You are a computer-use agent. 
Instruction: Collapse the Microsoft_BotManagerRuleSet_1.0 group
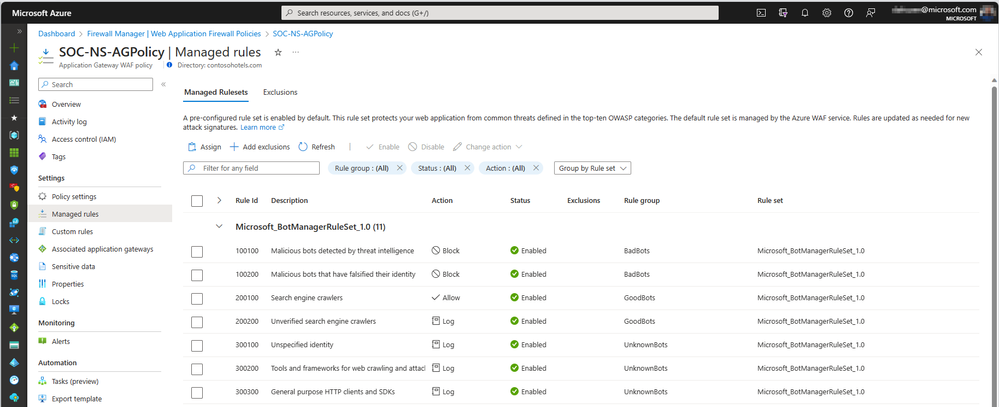point(219,227)
